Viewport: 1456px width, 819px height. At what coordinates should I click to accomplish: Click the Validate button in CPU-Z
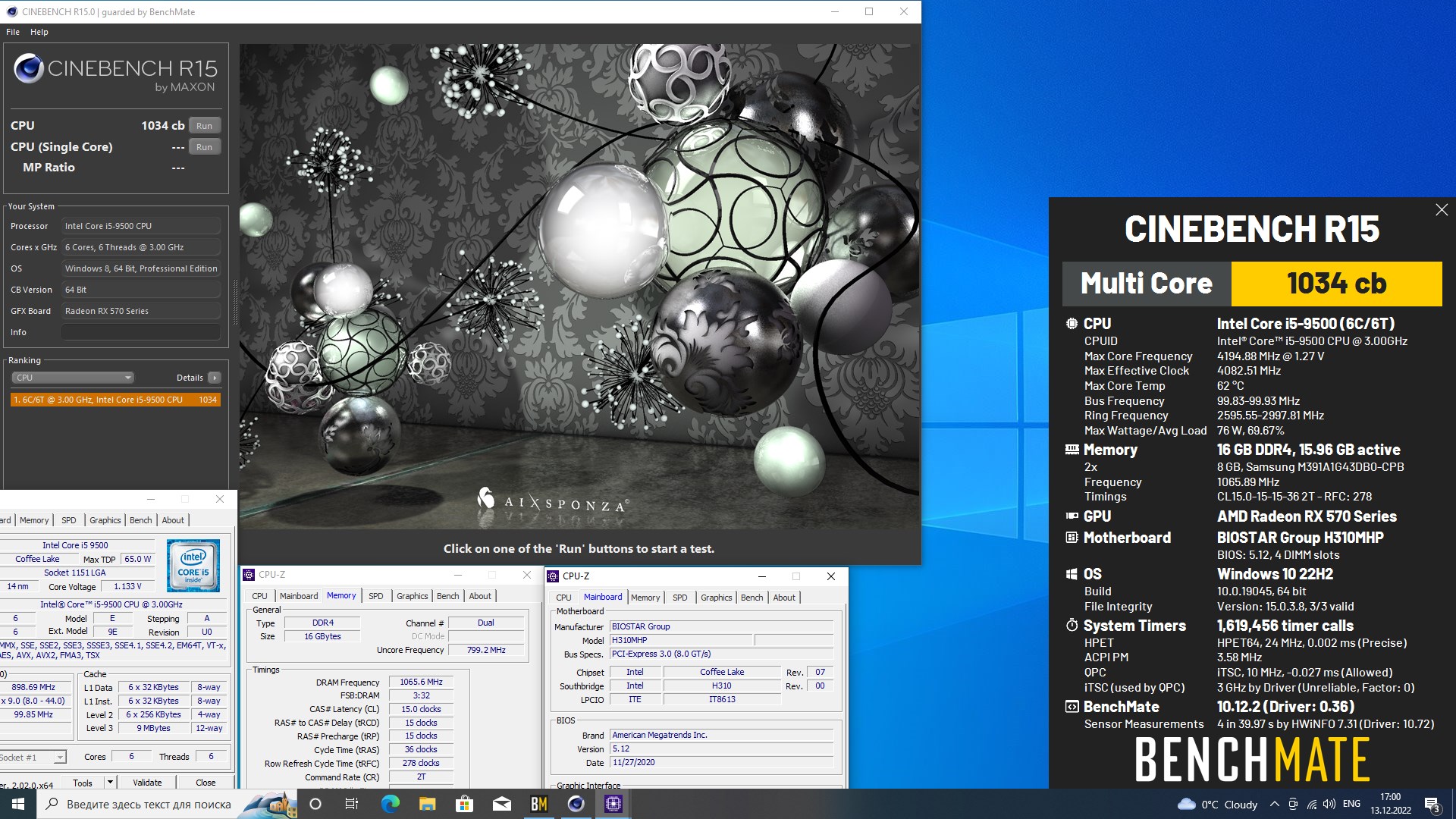pos(147,783)
